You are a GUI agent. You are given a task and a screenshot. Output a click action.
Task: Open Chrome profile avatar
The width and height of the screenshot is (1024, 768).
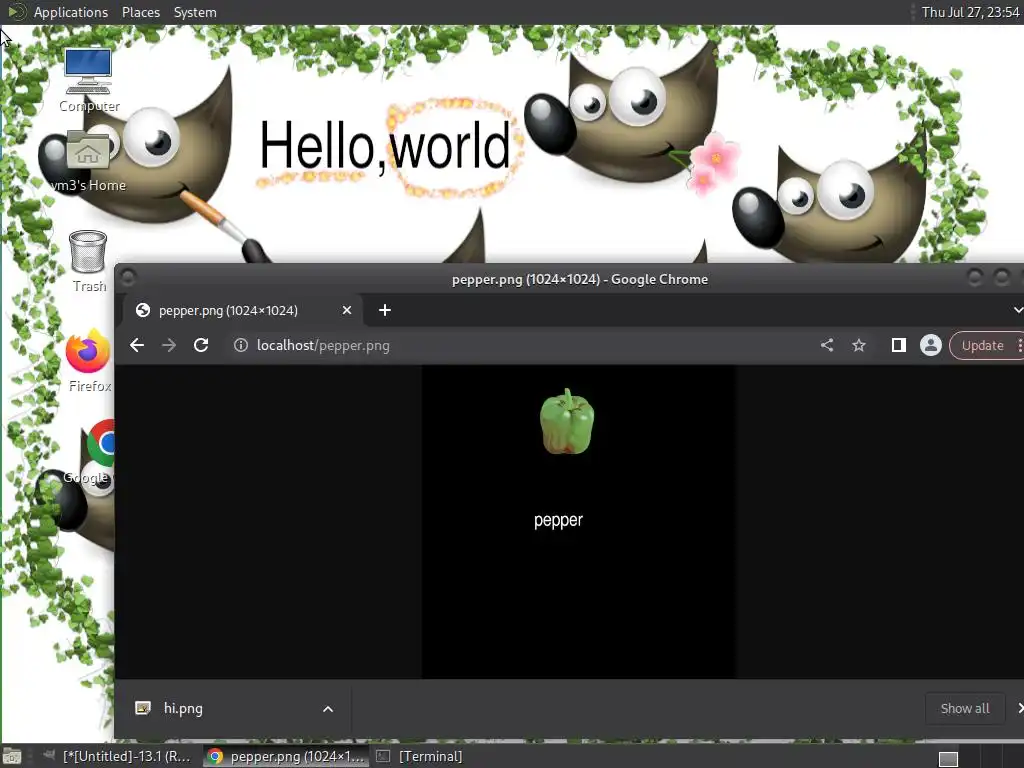pyautogui.click(x=931, y=345)
